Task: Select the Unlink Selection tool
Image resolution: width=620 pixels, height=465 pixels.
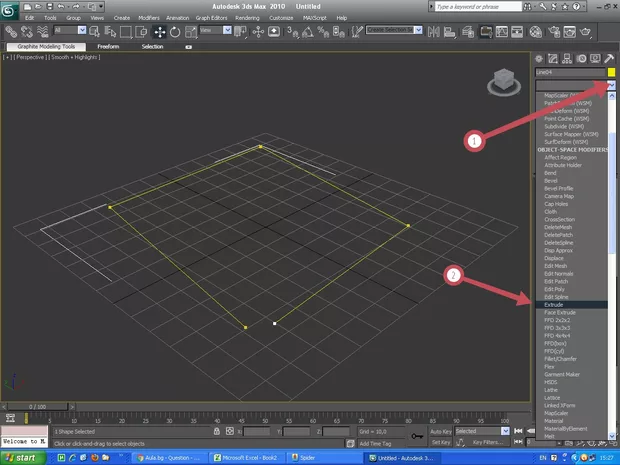Action: click(26, 32)
